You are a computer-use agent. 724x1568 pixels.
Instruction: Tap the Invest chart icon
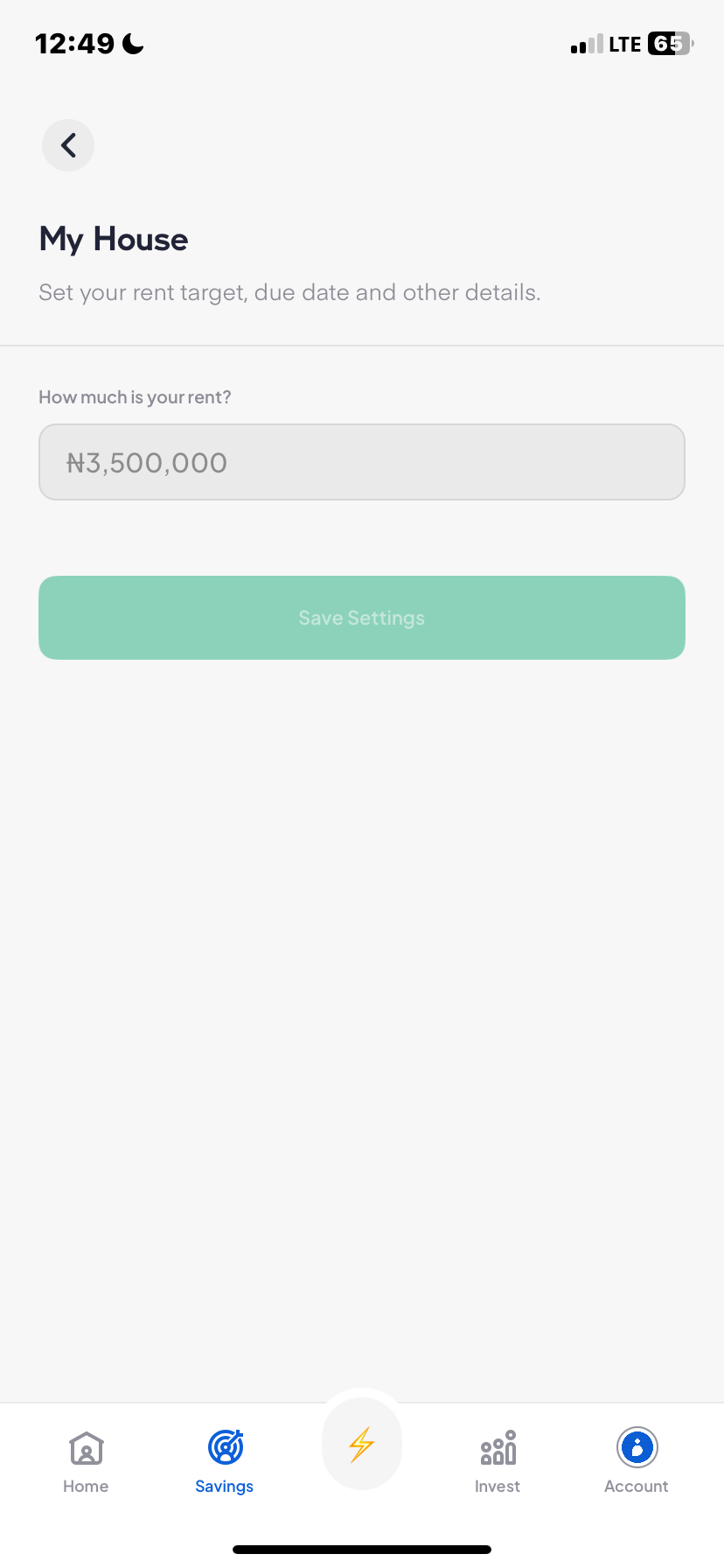(498, 1448)
